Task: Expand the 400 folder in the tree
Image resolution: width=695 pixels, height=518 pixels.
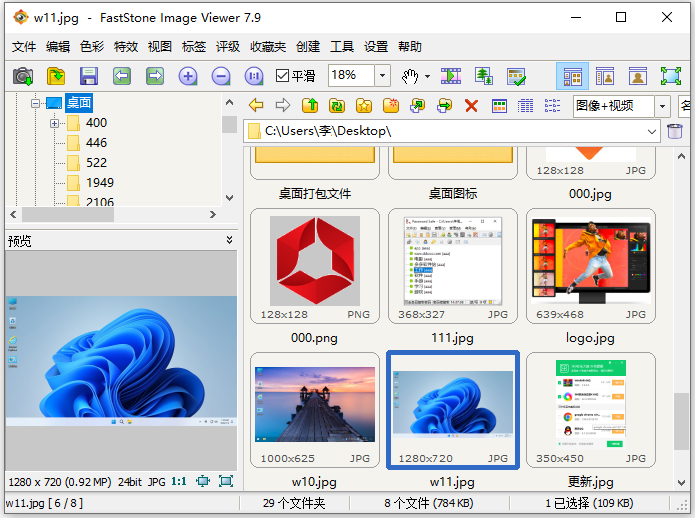Action: 54,123
